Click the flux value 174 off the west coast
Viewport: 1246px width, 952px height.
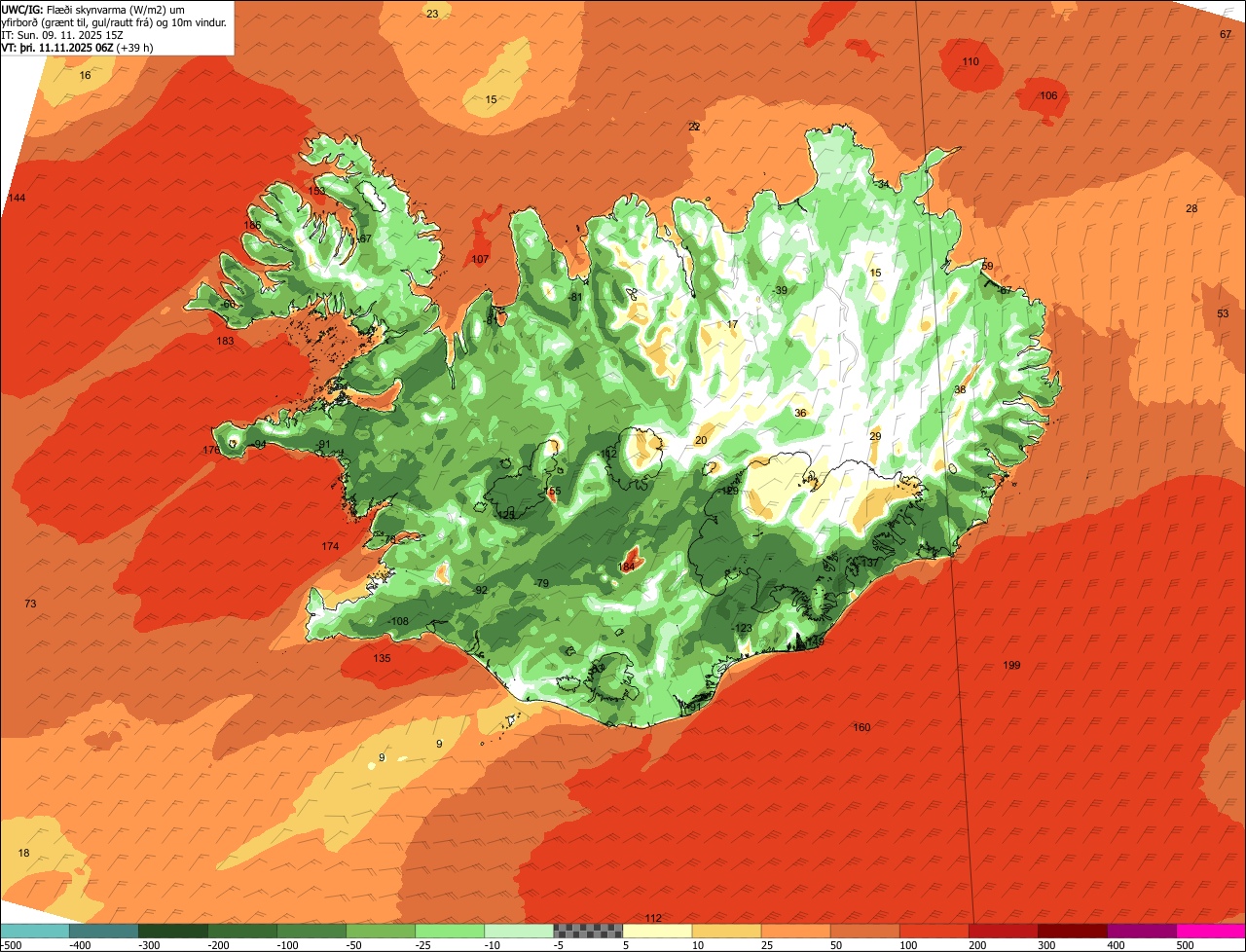point(330,547)
